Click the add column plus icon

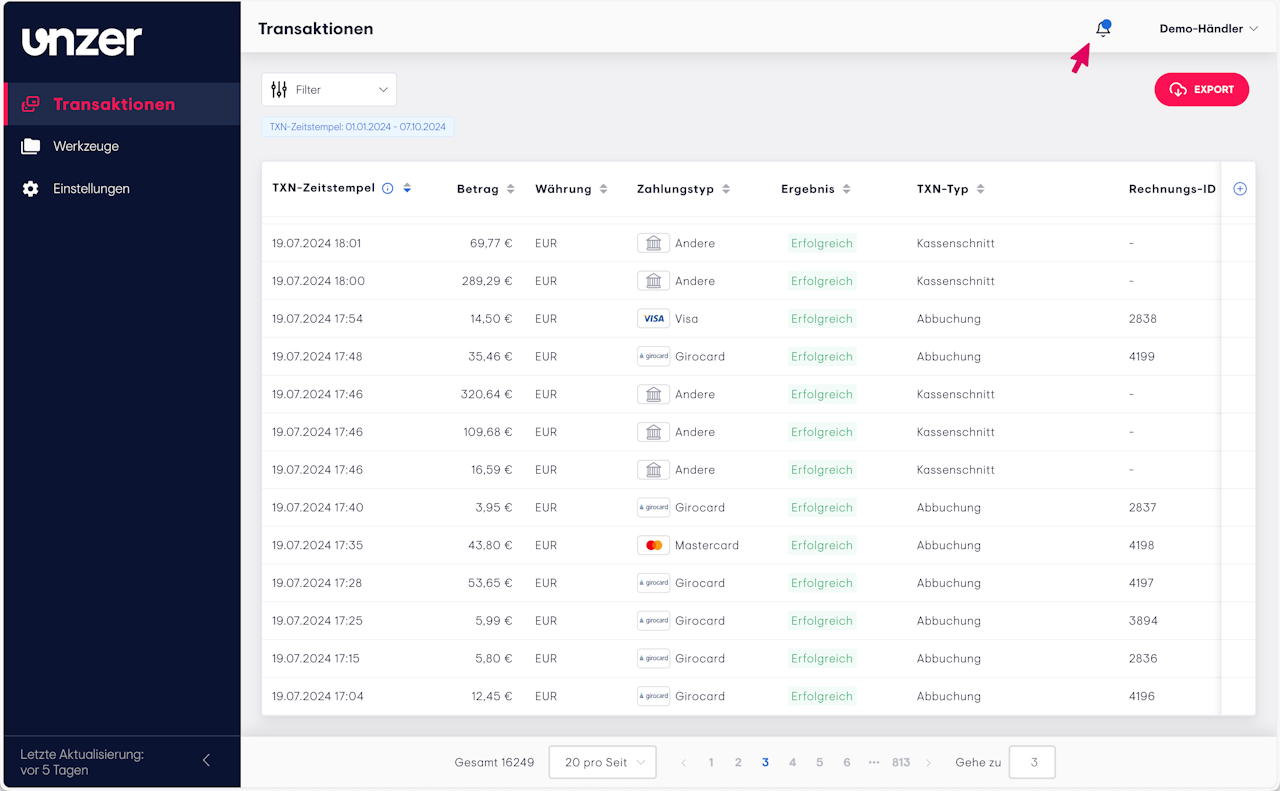(x=1240, y=189)
